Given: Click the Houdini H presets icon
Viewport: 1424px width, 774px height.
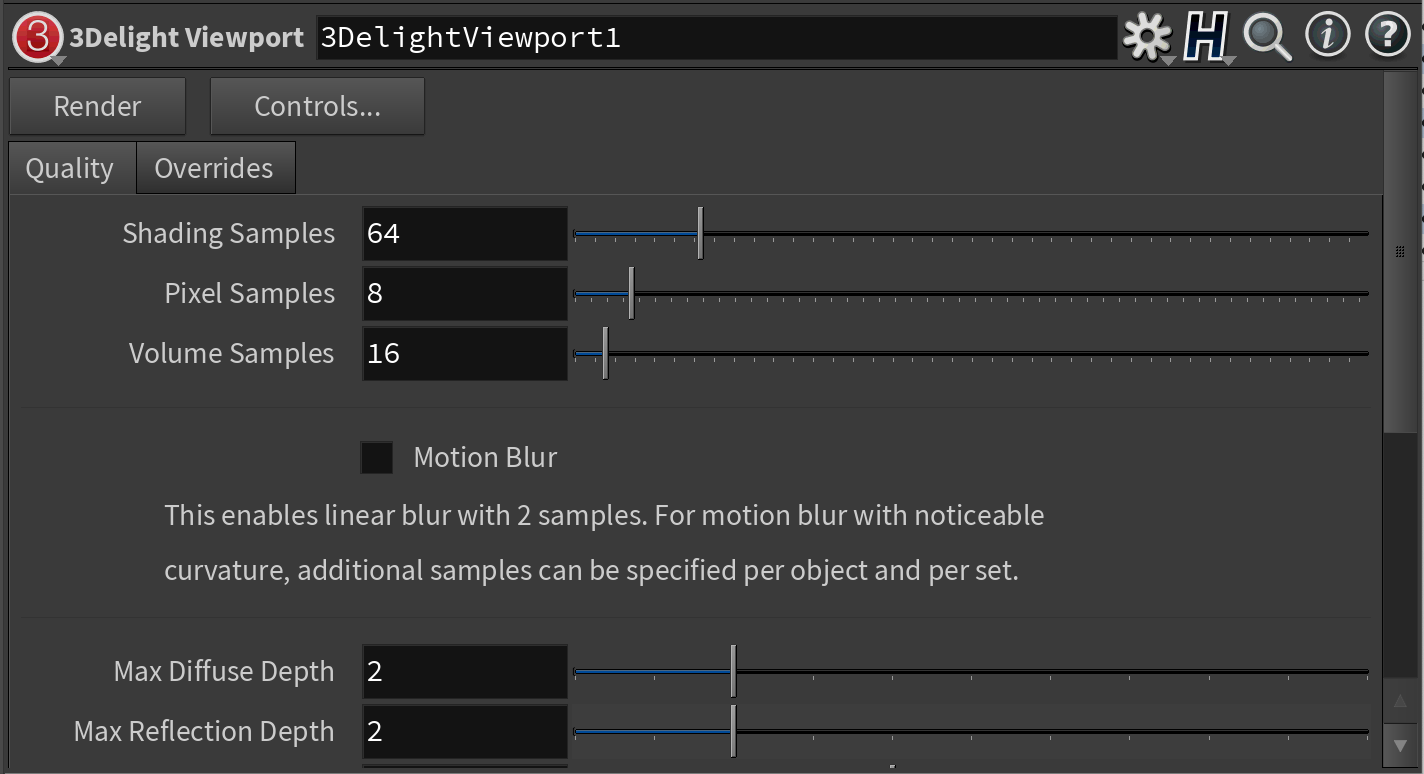Looking at the screenshot, I should coord(1206,38).
